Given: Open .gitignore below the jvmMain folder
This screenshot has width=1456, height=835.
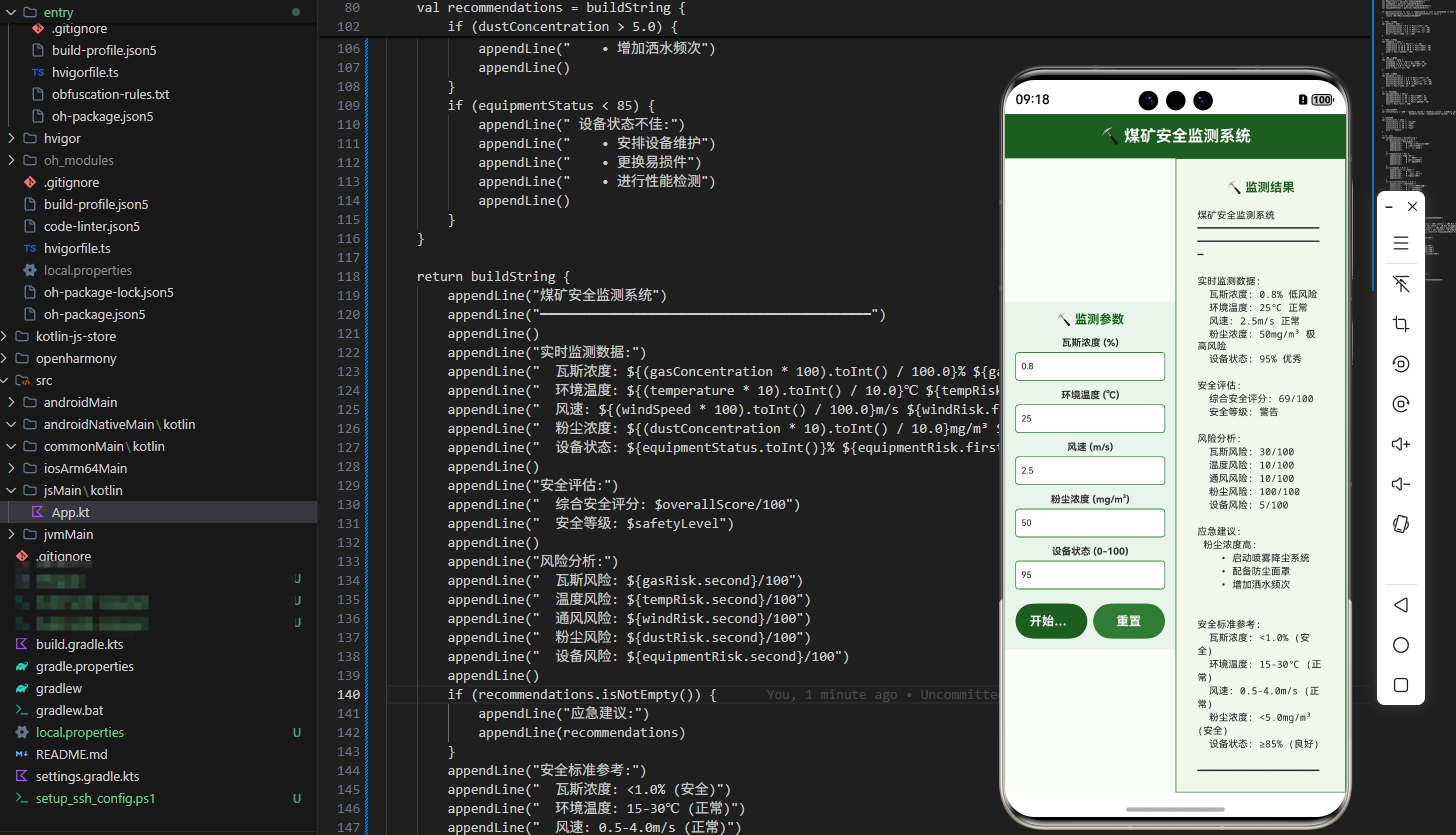Looking at the screenshot, I should pos(64,556).
